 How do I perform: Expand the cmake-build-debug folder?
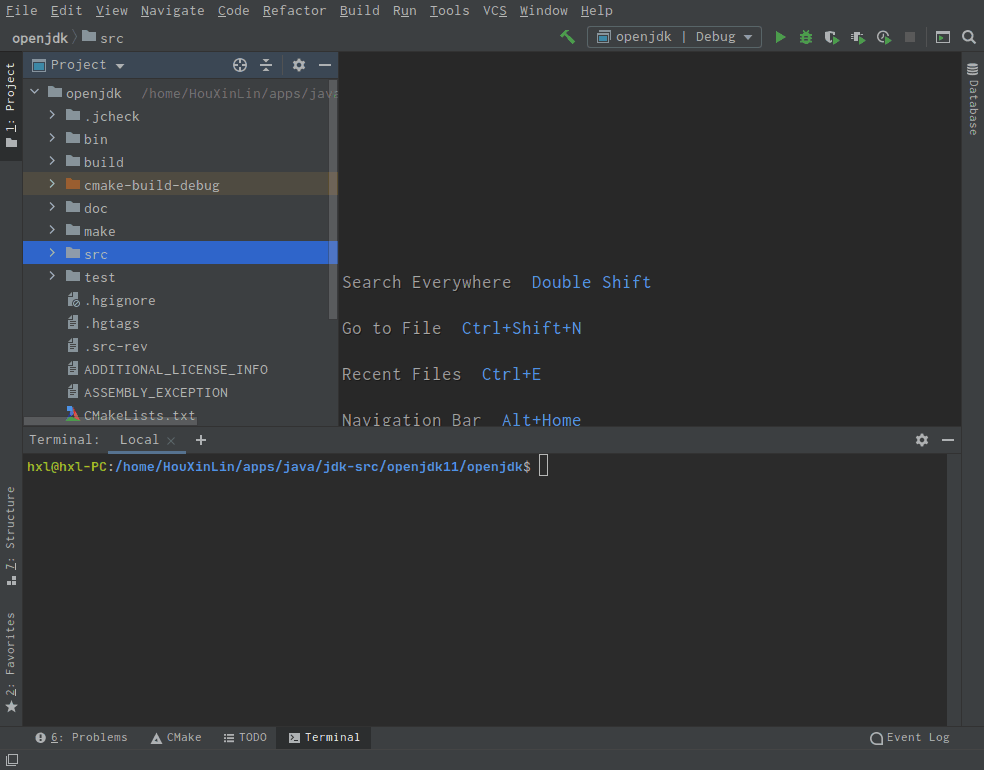coord(52,184)
